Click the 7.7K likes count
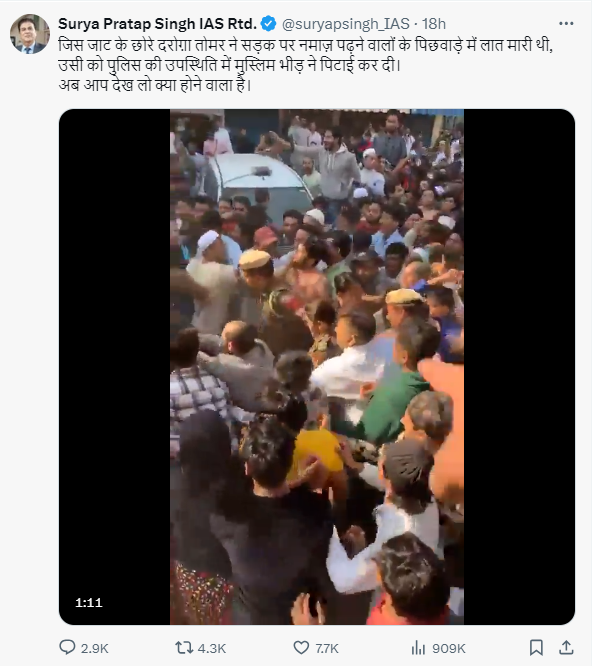This screenshot has width=592, height=666. click(327, 649)
